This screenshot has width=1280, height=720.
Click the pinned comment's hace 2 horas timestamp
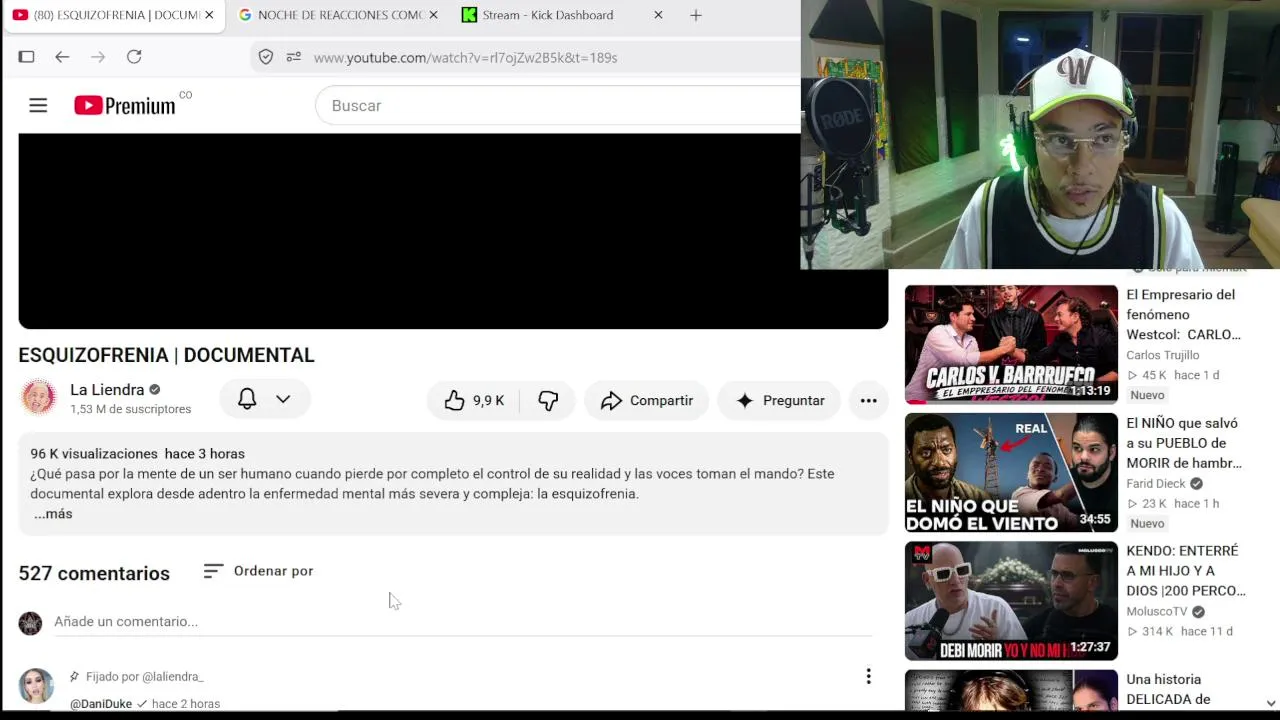(x=186, y=704)
